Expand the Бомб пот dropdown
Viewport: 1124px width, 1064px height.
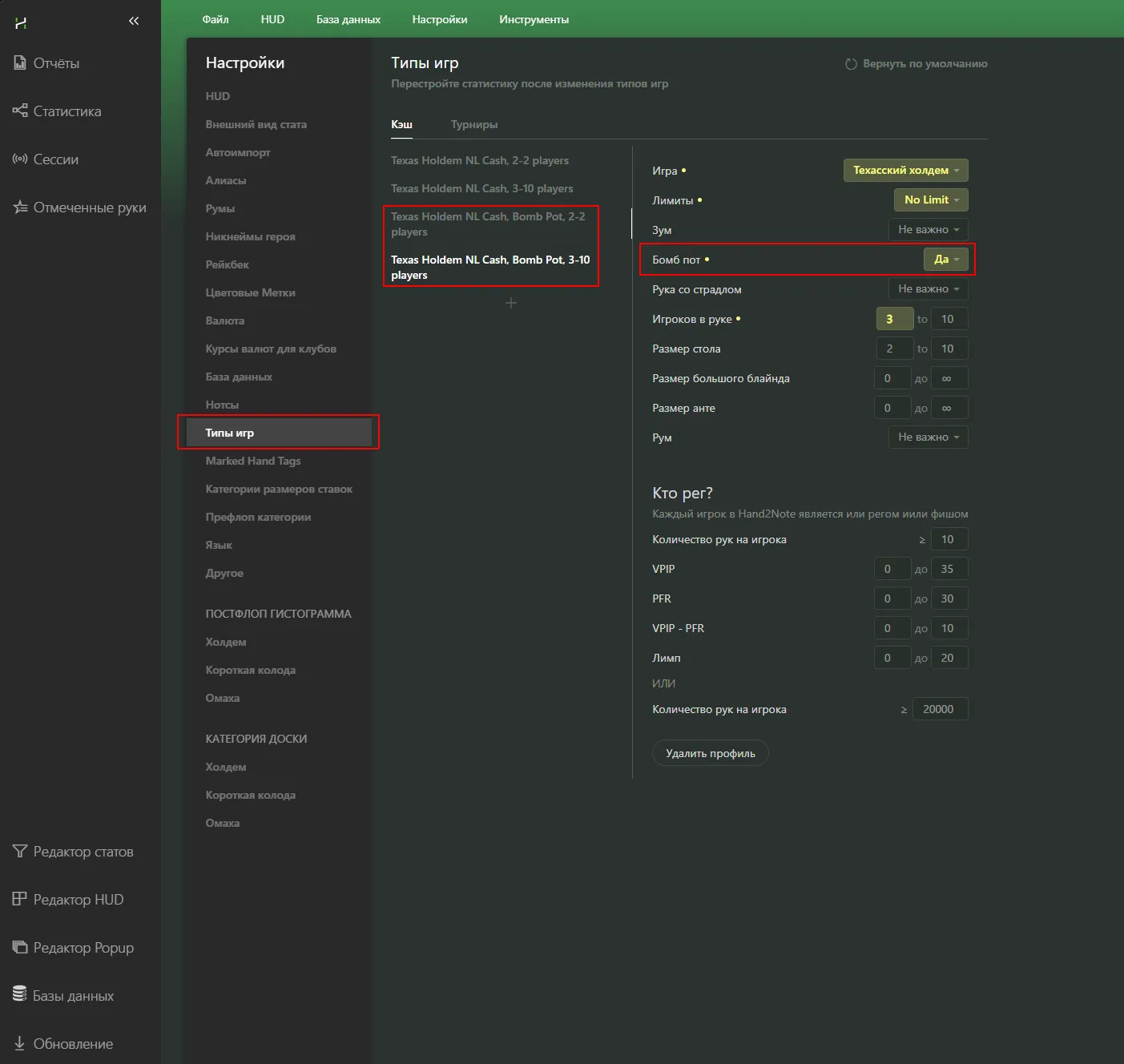click(945, 260)
